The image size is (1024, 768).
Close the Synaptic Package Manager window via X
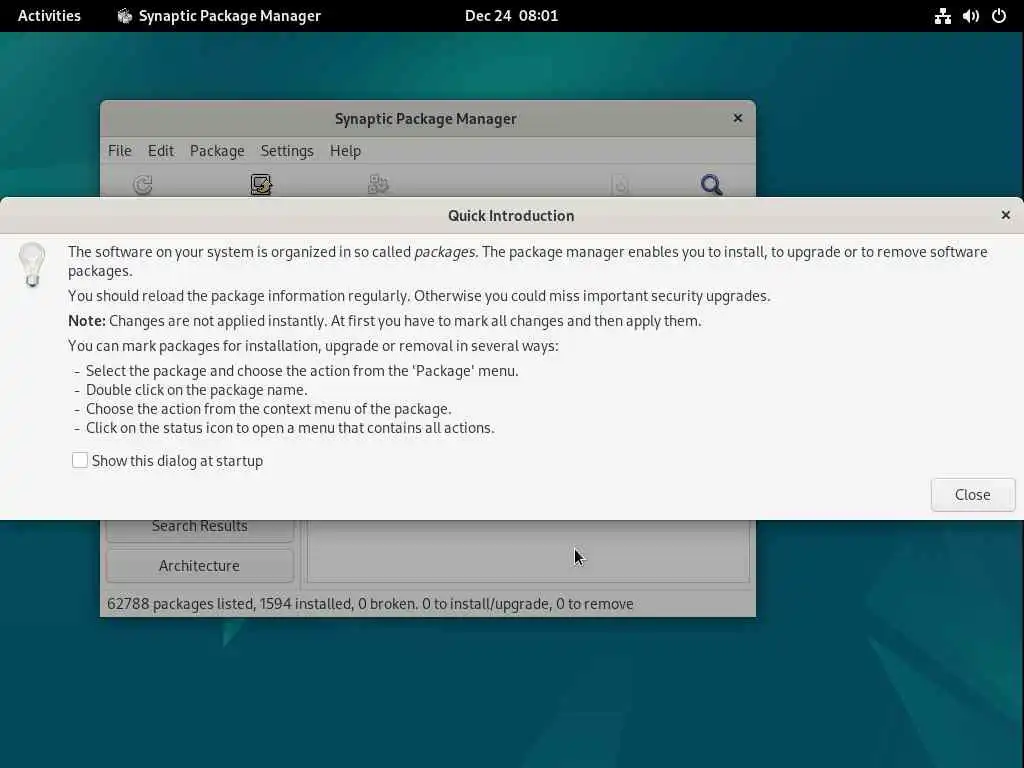coord(737,118)
